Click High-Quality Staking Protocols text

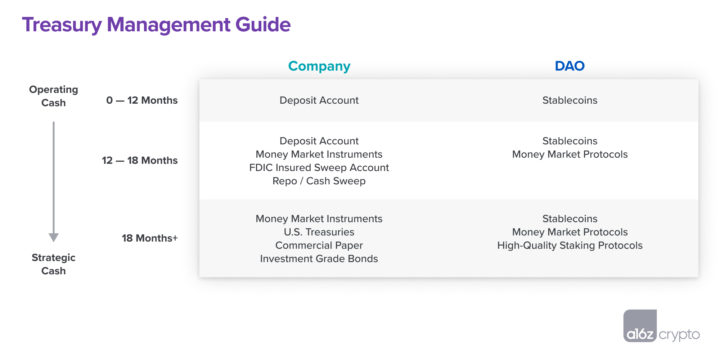coord(570,245)
